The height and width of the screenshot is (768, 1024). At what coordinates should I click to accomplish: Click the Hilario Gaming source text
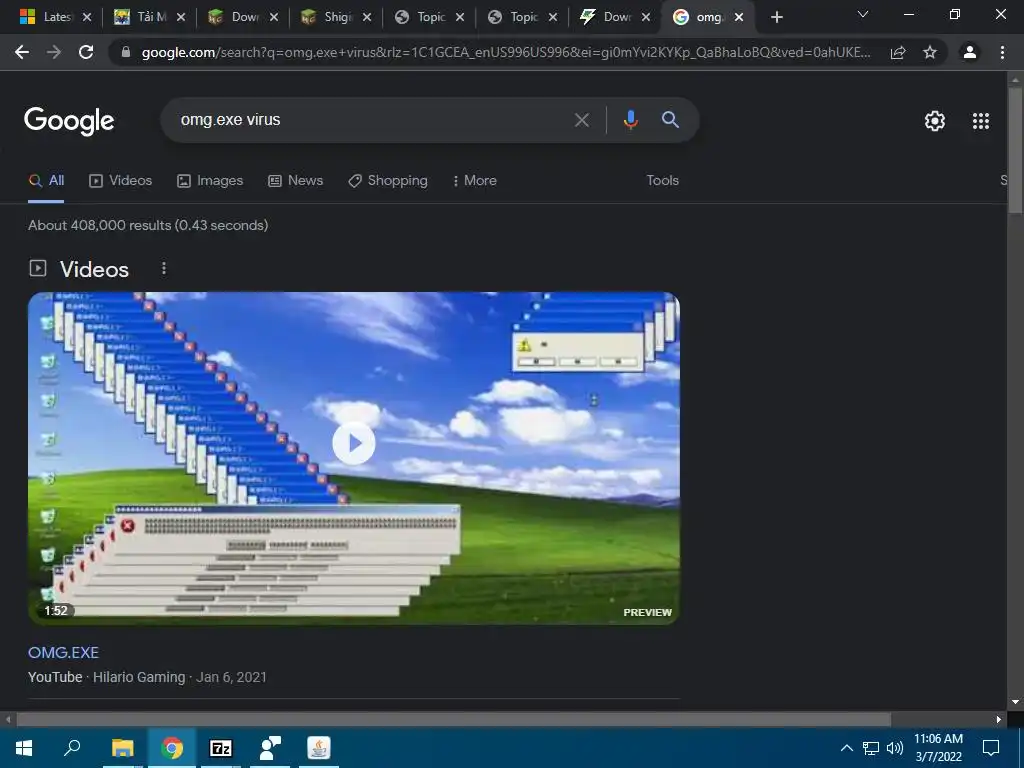click(139, 677)
